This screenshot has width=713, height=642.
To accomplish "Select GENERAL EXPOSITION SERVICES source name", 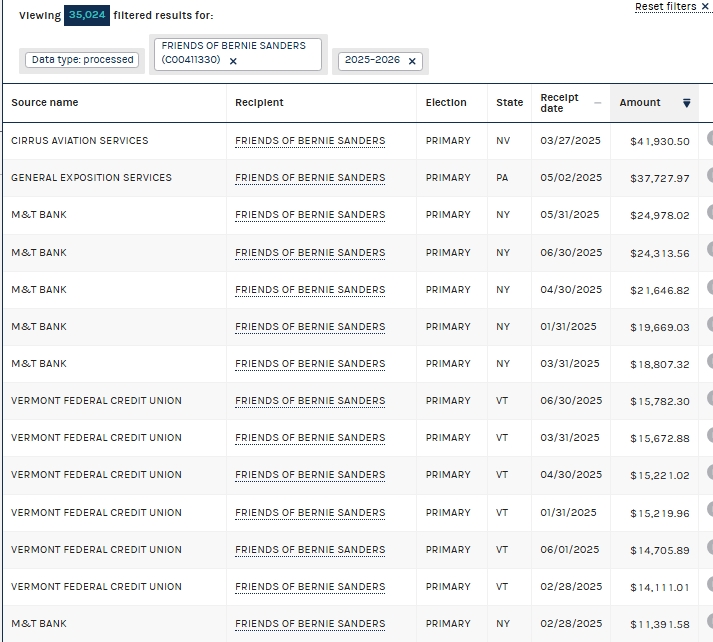I will pos(91,178).
